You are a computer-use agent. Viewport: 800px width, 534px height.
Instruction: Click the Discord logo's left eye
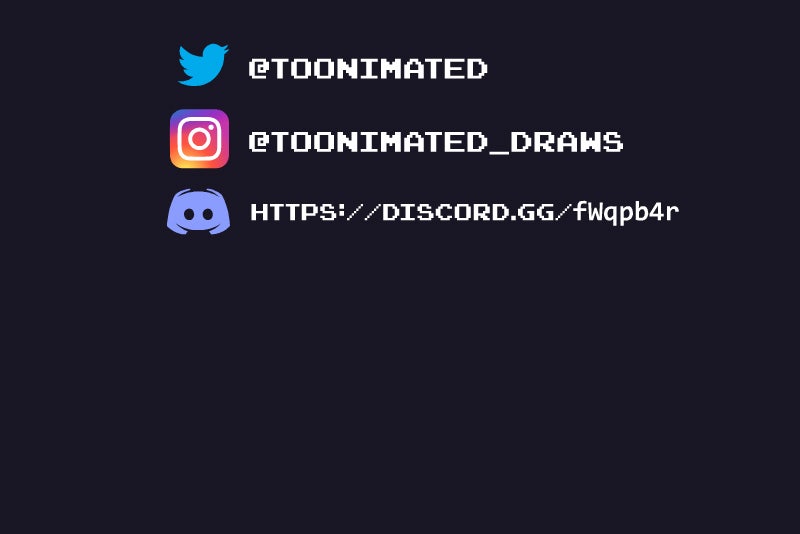(x=189, y=215)
